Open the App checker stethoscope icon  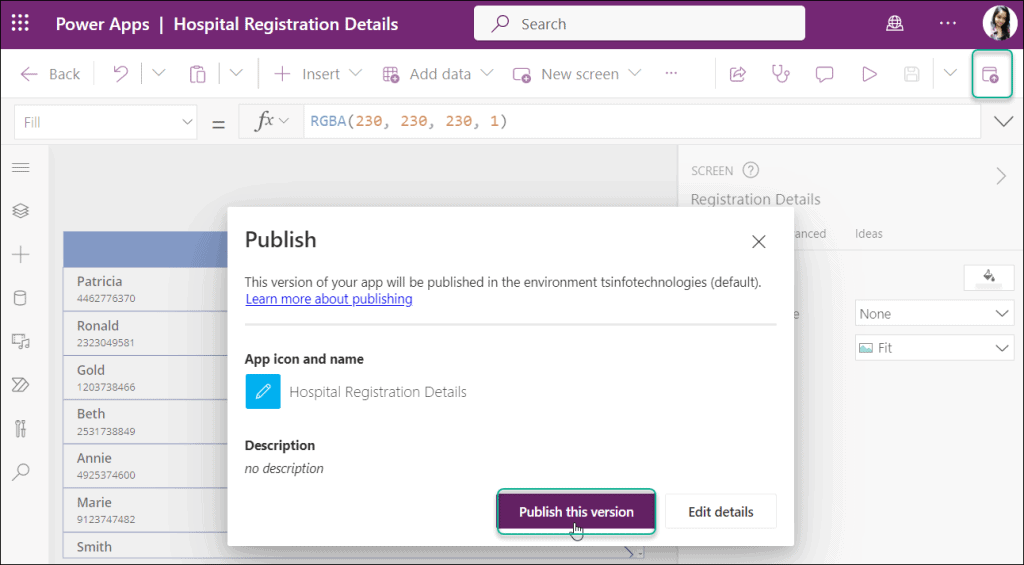coord(780,74)
